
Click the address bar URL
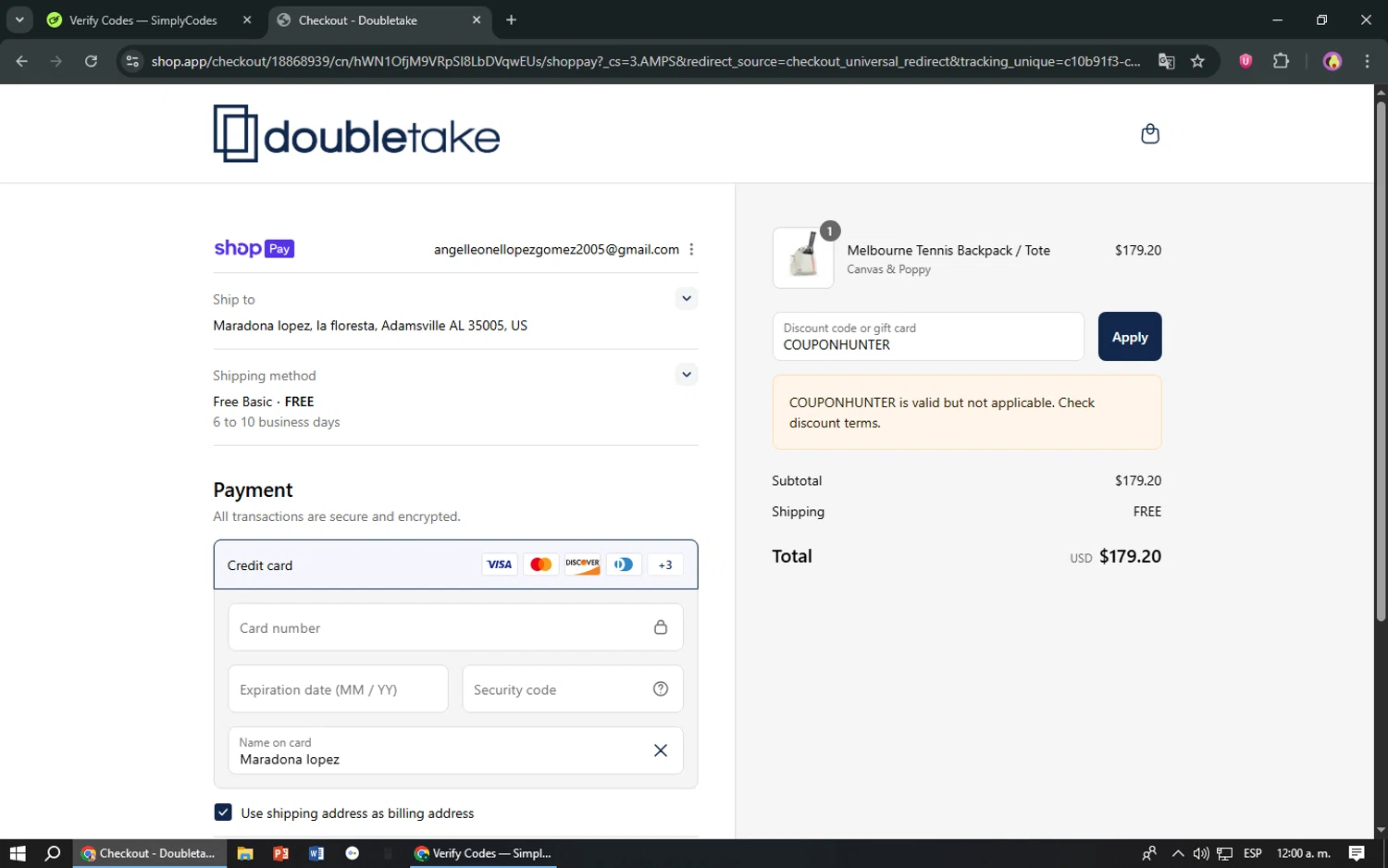pos(645,61)
